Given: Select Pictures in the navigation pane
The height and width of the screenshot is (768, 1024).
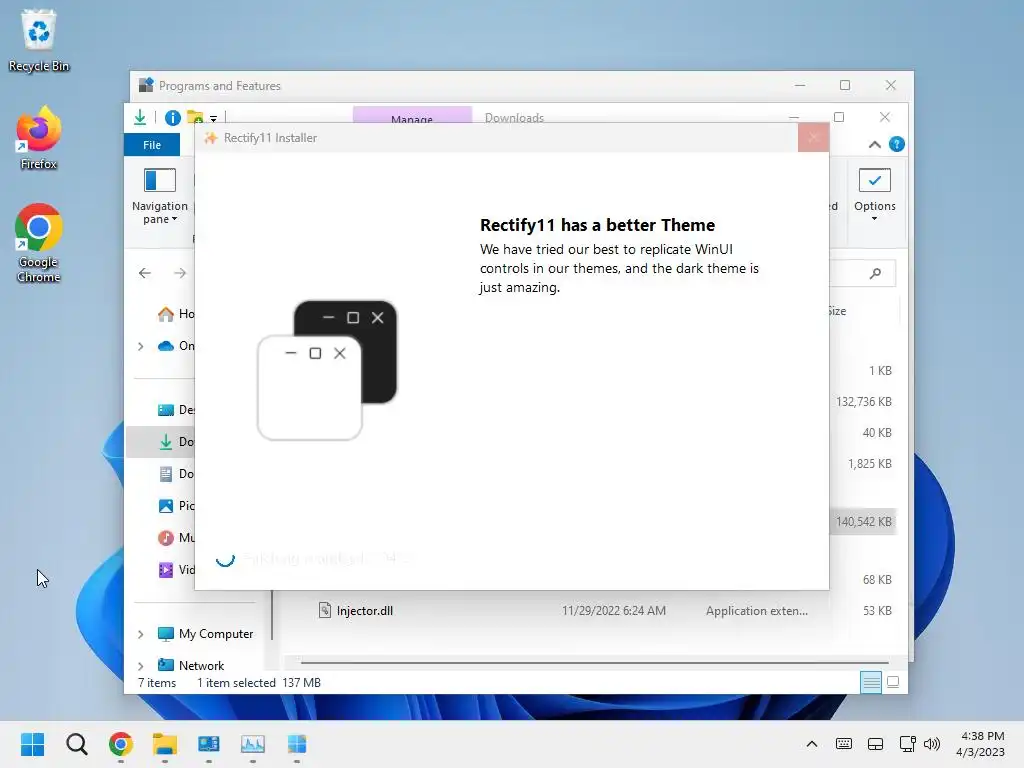Looking at the screenshot, I should pyautogui.click(x=176, y=505).
